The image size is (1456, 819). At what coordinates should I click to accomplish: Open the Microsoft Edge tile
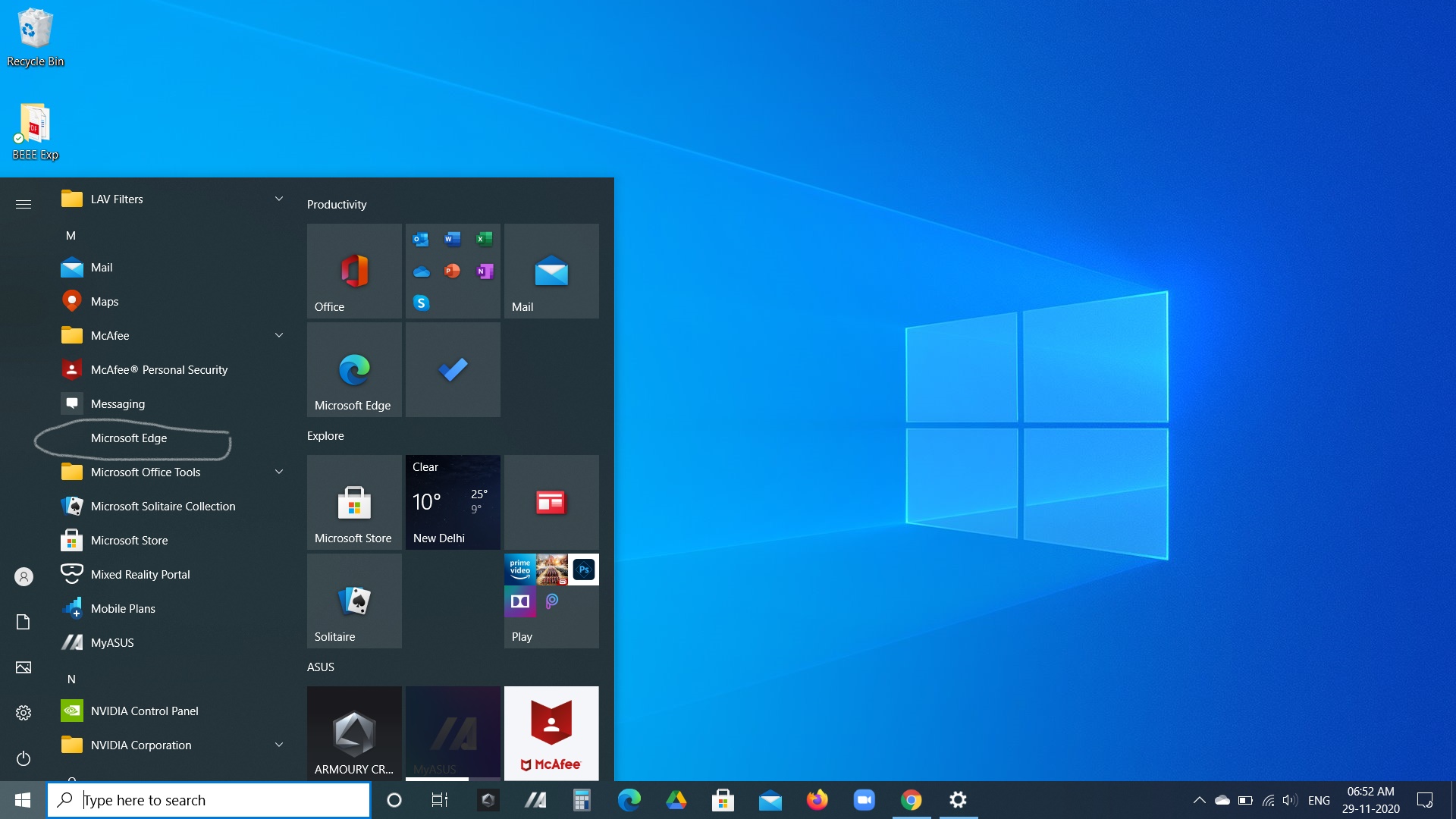click(354, 369)
